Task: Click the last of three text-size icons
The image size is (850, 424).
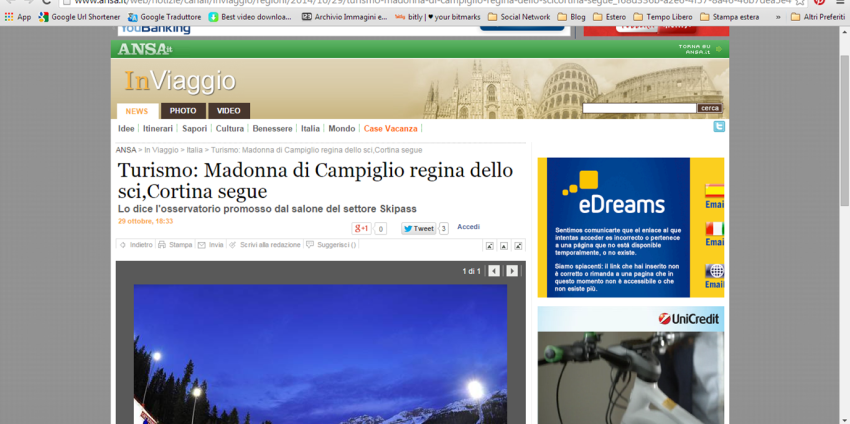Action: pos(518,246)
